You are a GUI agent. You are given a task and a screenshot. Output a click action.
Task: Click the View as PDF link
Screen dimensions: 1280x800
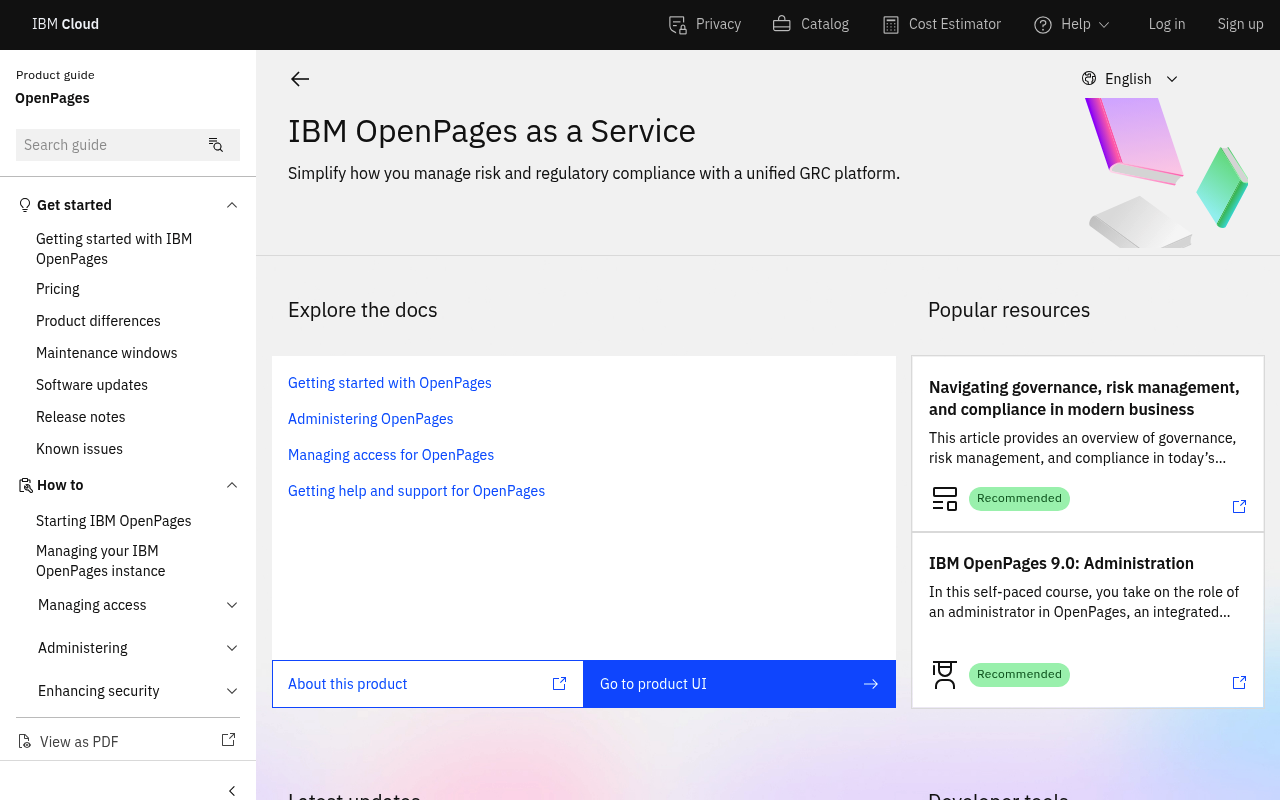pyautogui.click(x=79, y=742)
